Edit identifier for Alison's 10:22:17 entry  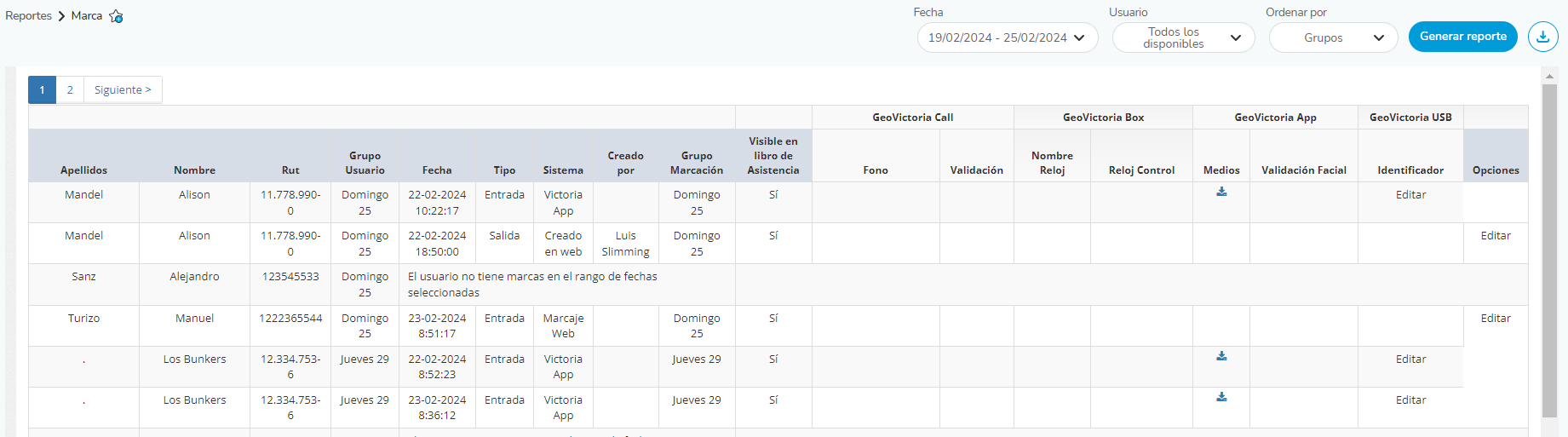point(1410,195)
